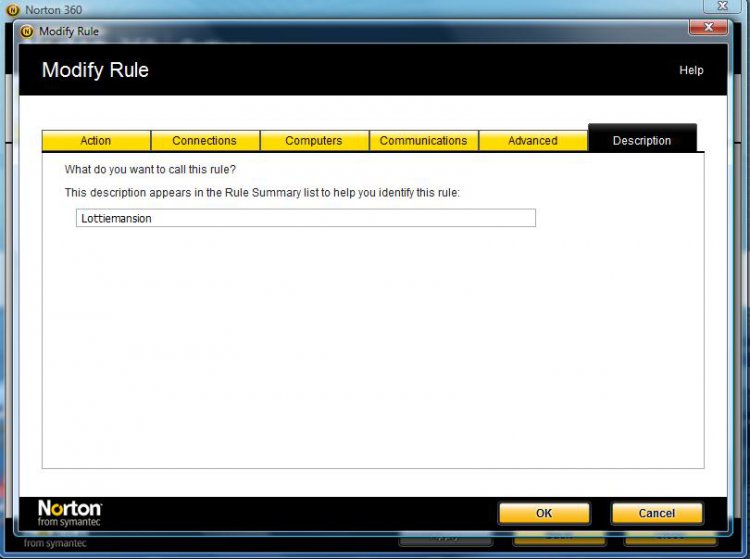750x559 pixels.
Task: Select the Computers tab
Action: 314,141
